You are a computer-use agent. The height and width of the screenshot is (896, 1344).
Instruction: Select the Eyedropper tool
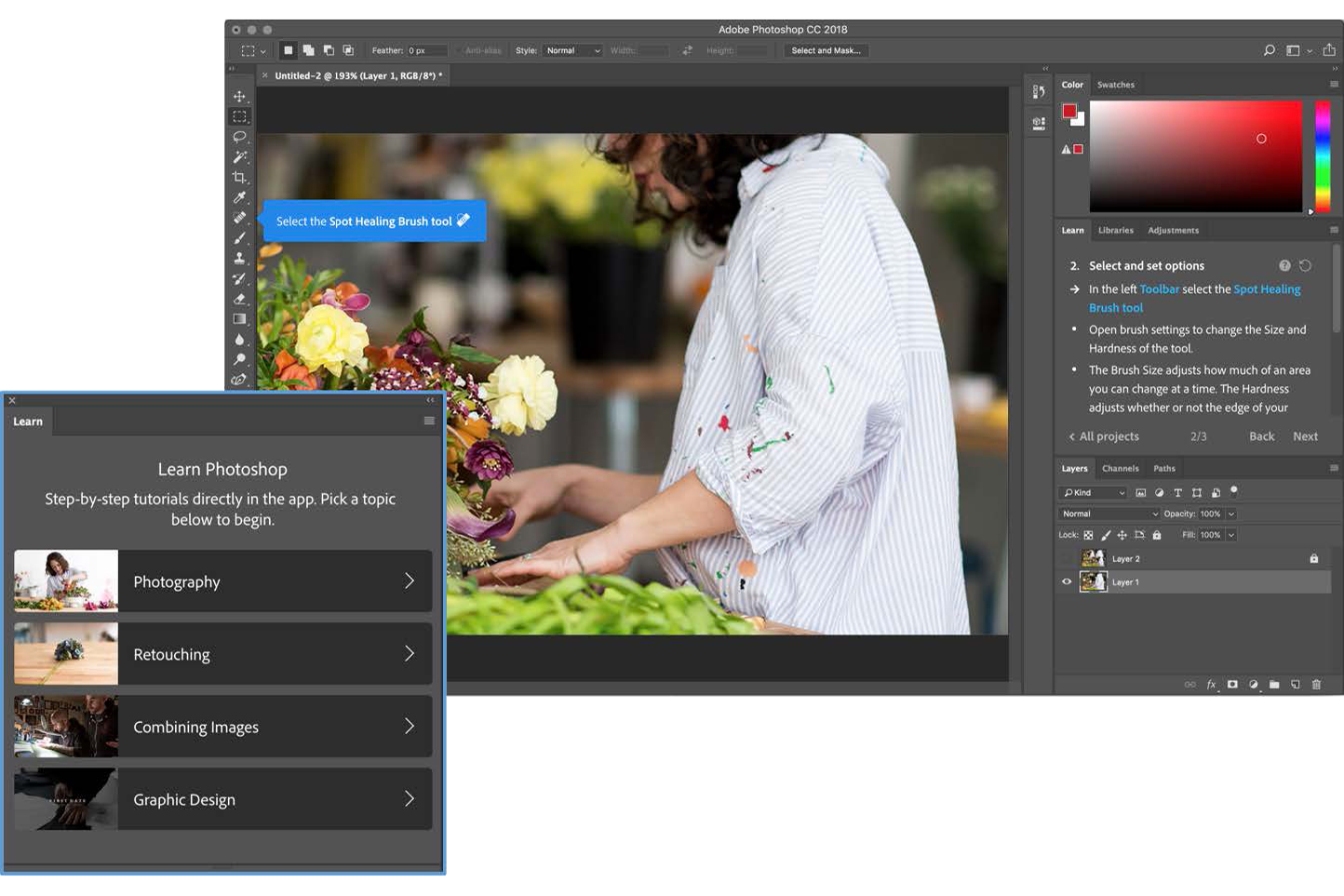(239, 197)
